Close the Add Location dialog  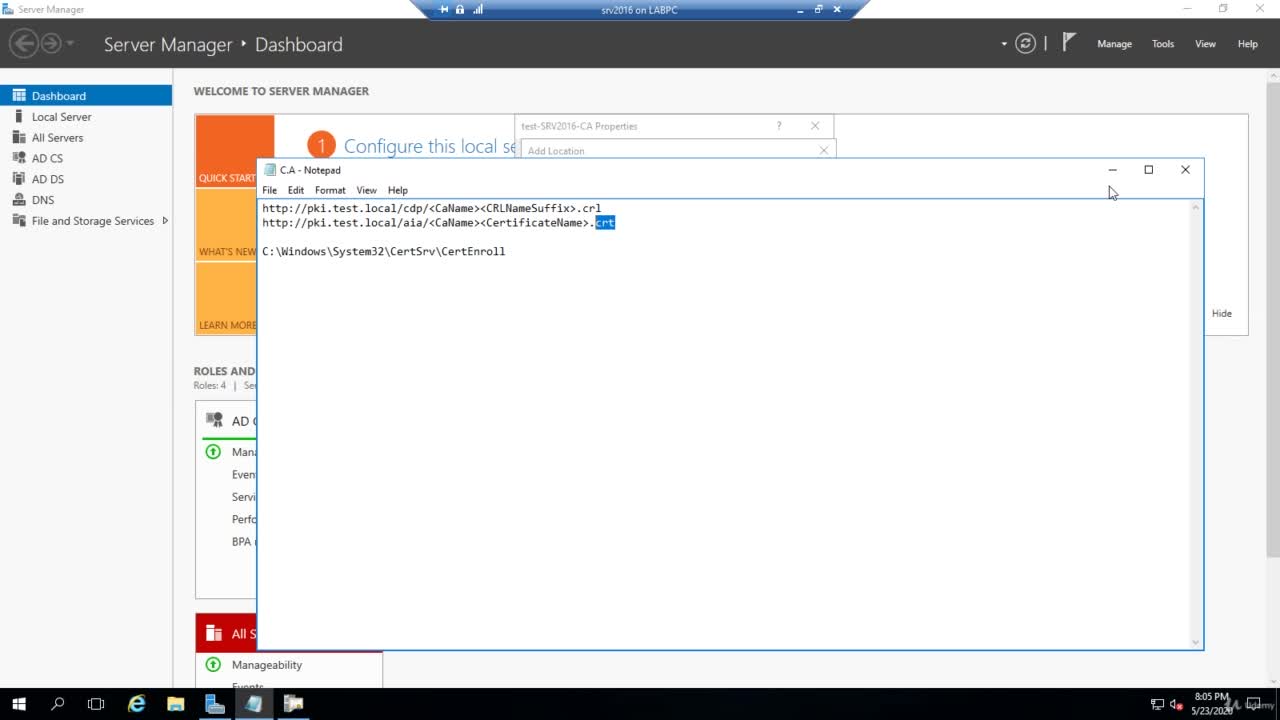(x=824, y=150)
